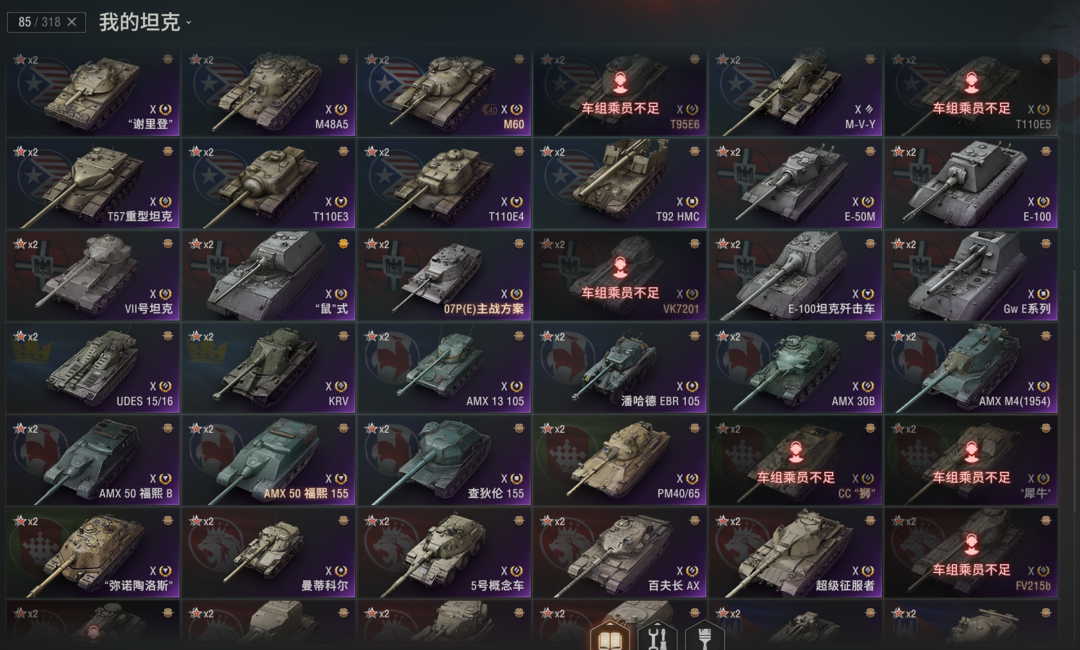Viewport: 1080px width, 650px height.
Task: Toggle the medal badge on 谢里登 tile
Action: [x=167, y=59]
